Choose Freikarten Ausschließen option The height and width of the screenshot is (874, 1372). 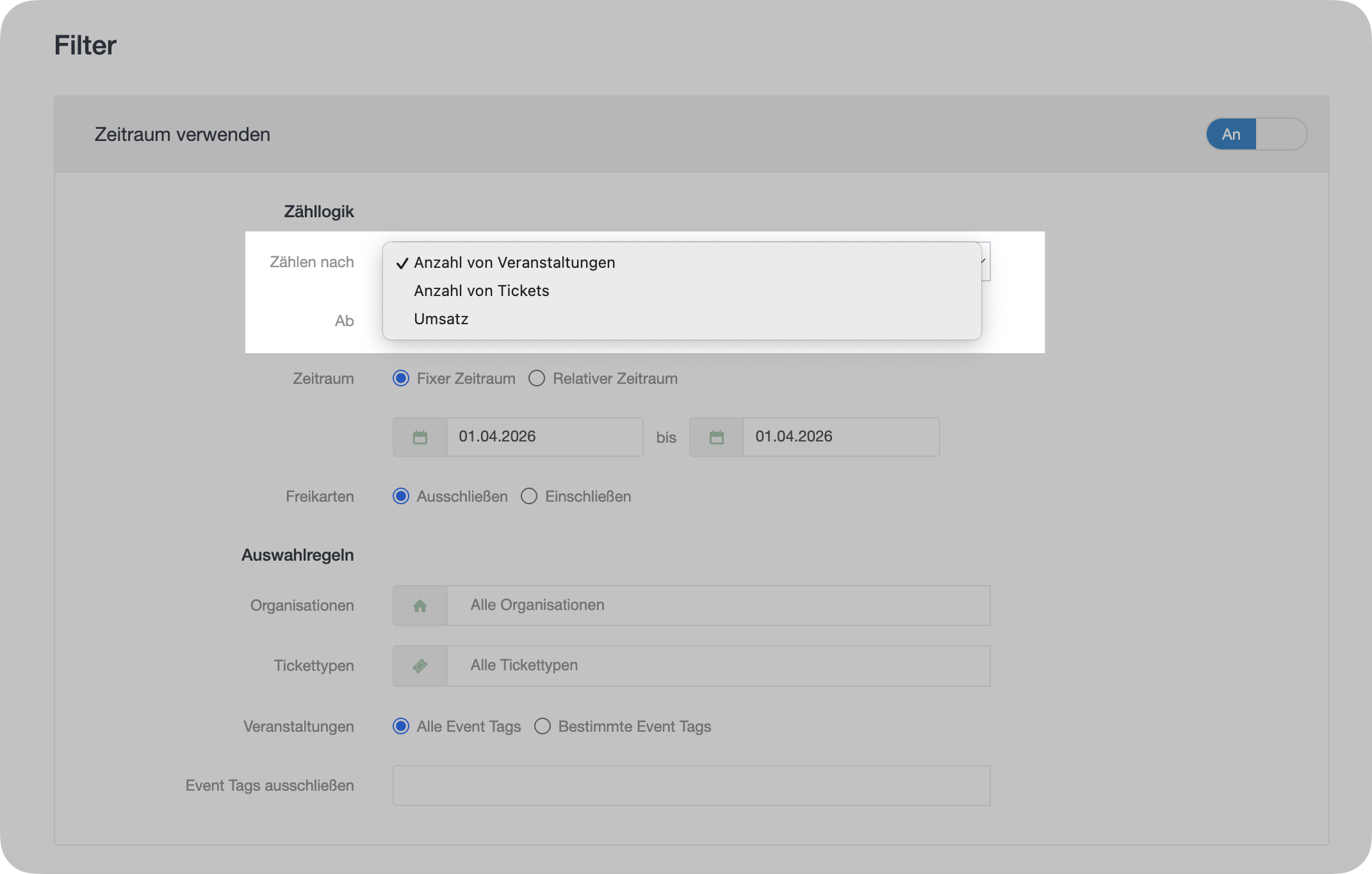(x=401, y=497)
